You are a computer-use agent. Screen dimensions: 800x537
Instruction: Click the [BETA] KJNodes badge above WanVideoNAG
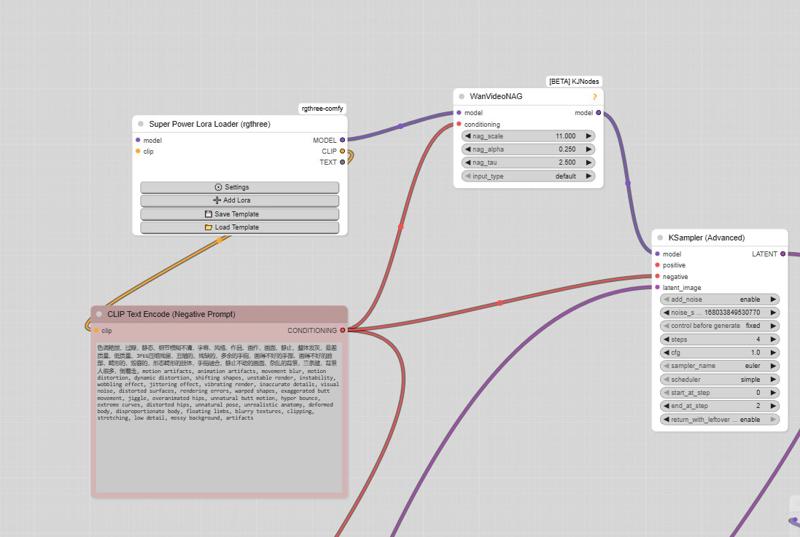(x=574, y=82)
